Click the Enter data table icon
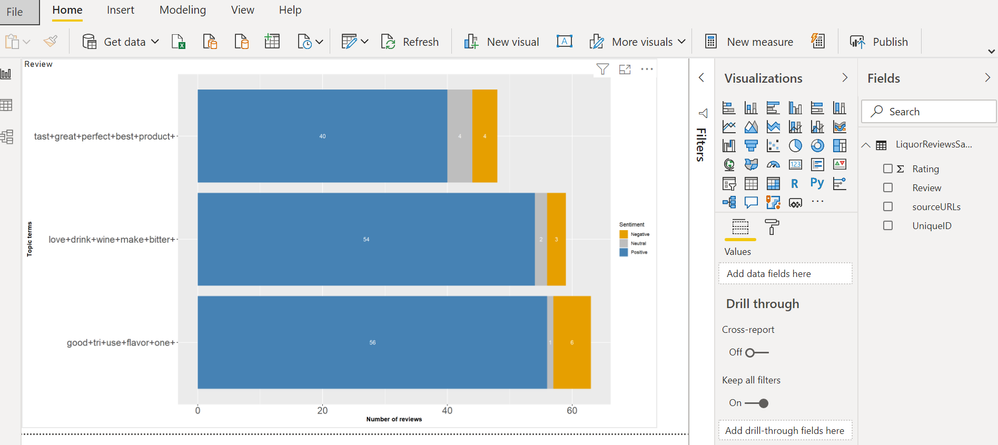Image resolution: width=998 pixels, height=445 pixels. pos(272,42)
